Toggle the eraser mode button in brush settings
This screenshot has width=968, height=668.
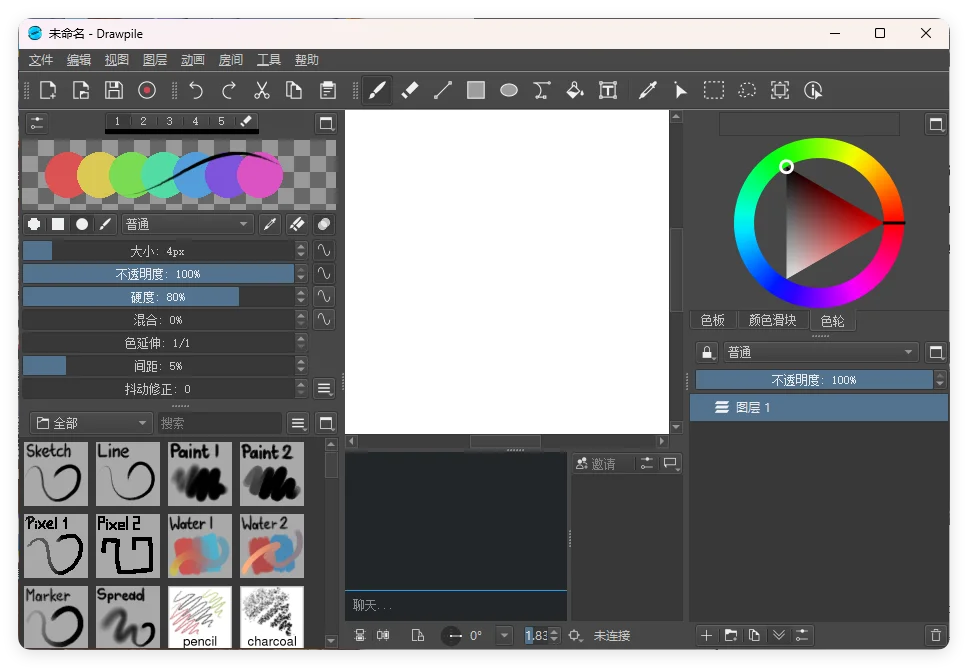(296, 224)
